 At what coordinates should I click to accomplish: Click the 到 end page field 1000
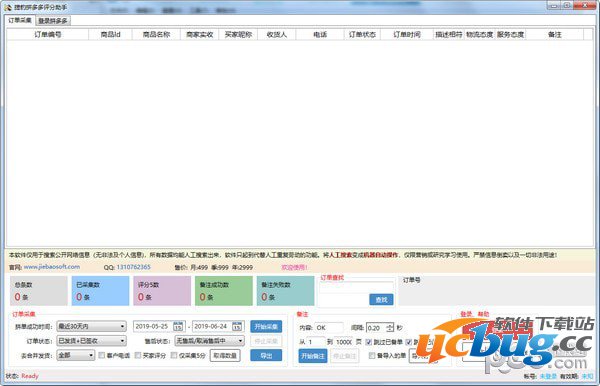point(344,342)
